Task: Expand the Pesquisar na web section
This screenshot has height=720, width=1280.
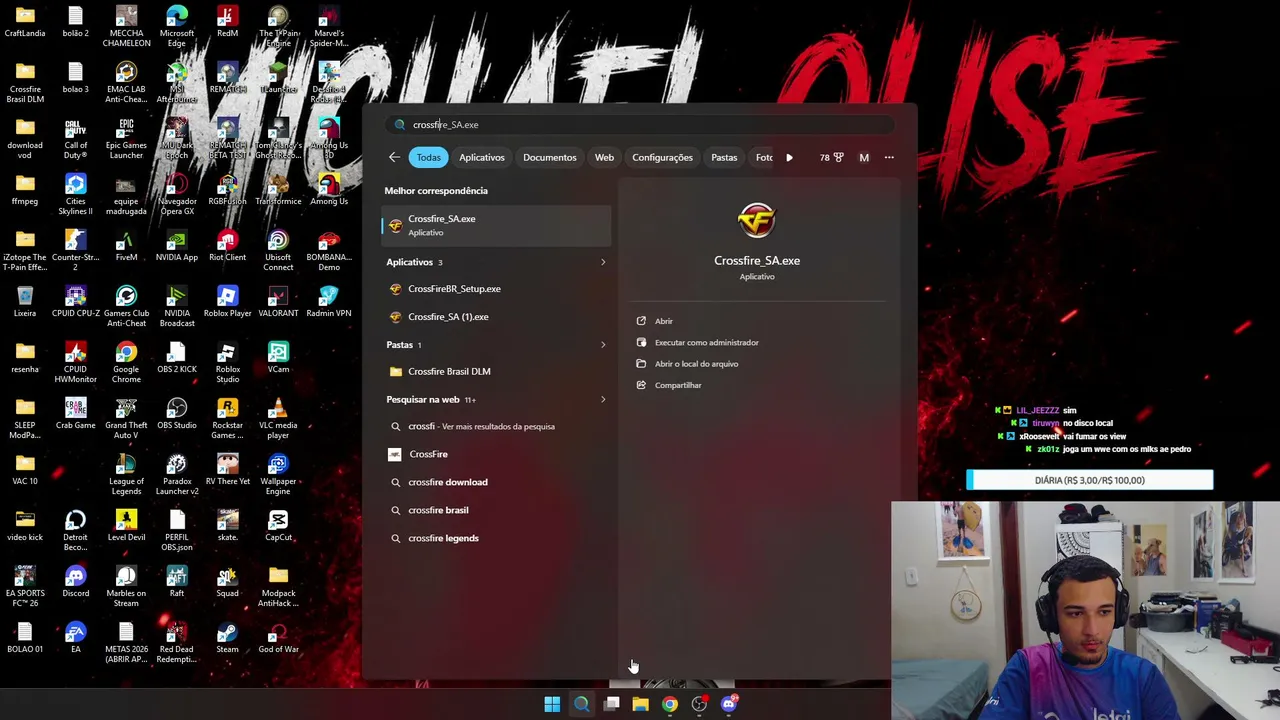Action: (x=603, y=399)
